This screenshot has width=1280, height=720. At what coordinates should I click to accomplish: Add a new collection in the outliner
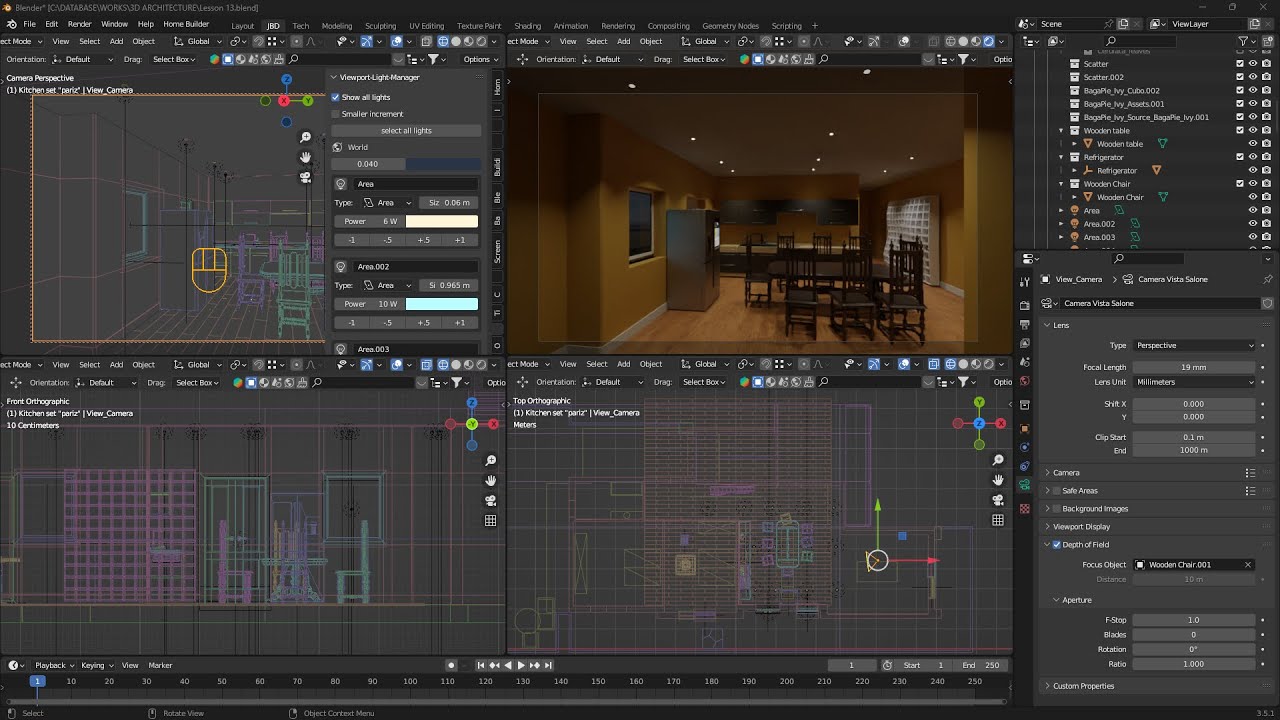[x=1266, y=41]
